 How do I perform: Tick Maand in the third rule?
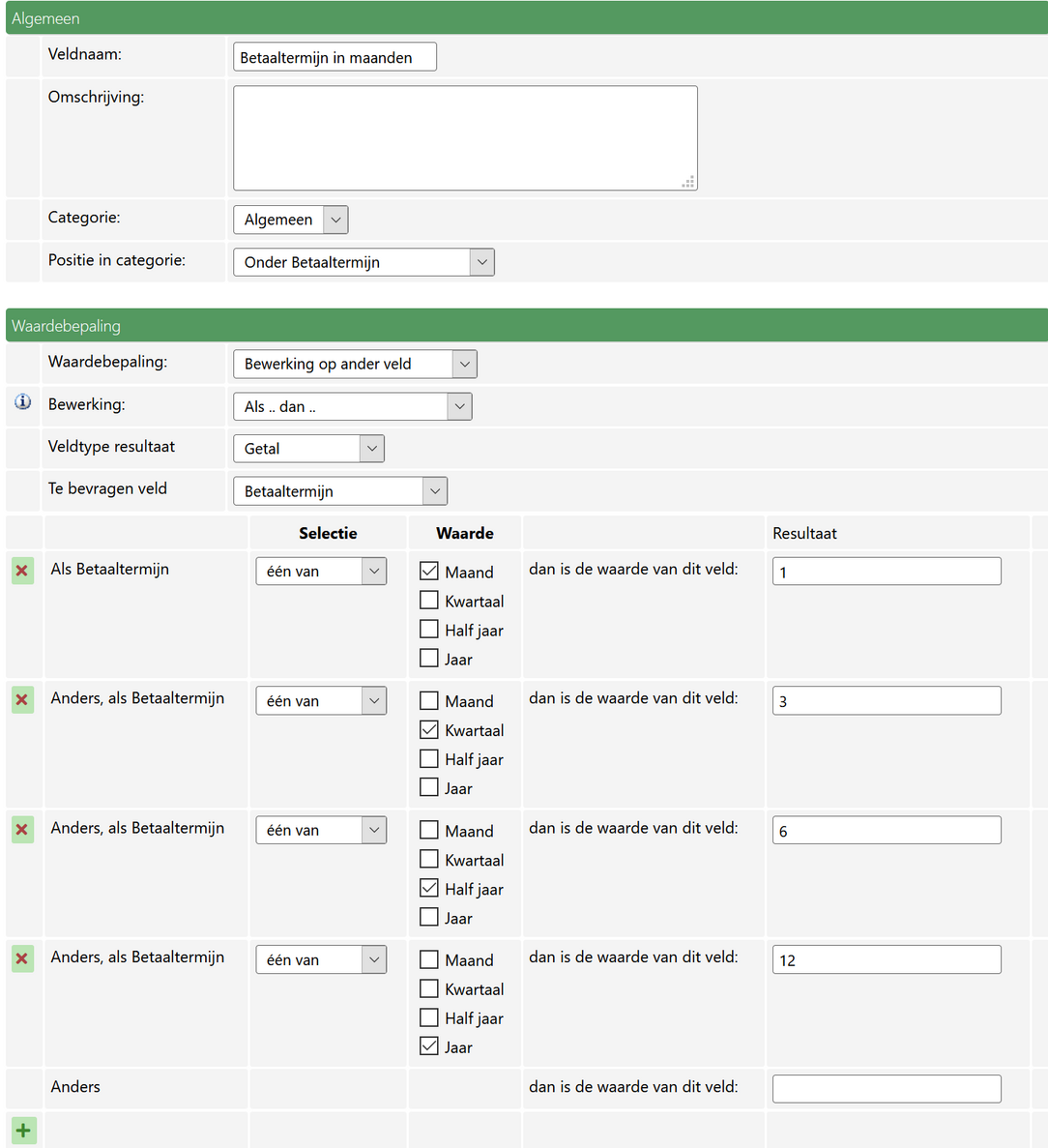(429, 831)
